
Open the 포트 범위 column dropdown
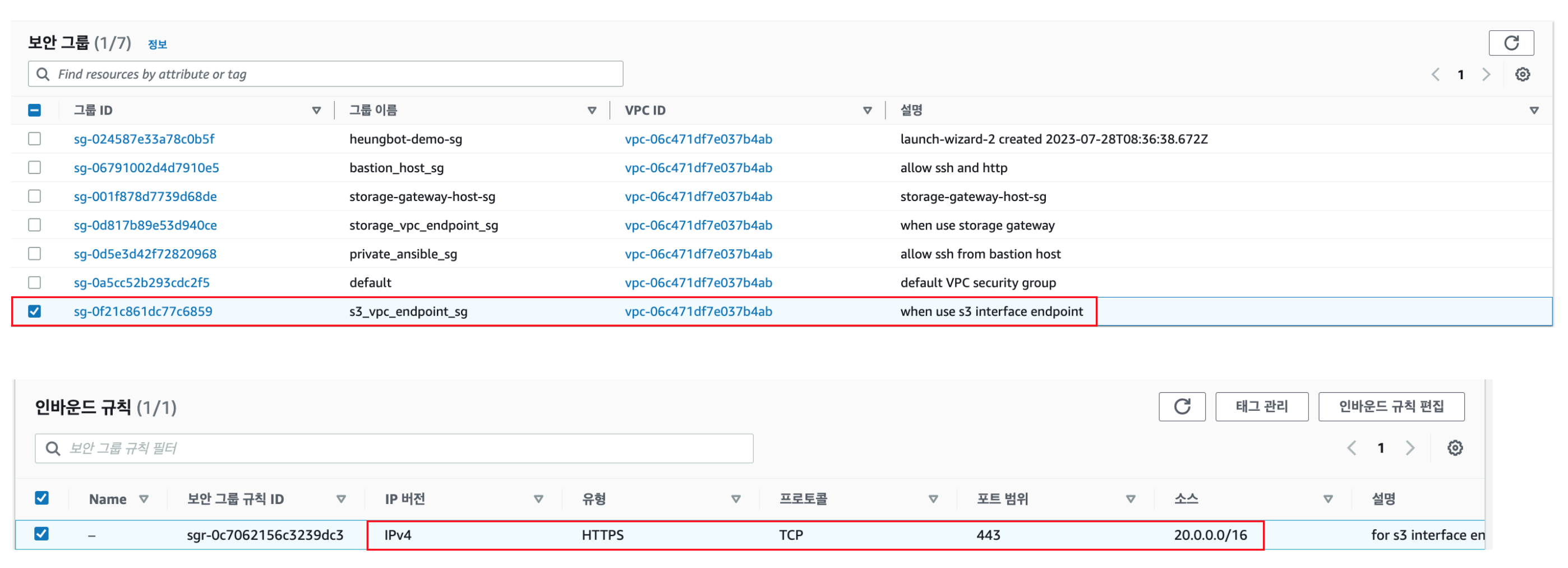pos(1131,498)
